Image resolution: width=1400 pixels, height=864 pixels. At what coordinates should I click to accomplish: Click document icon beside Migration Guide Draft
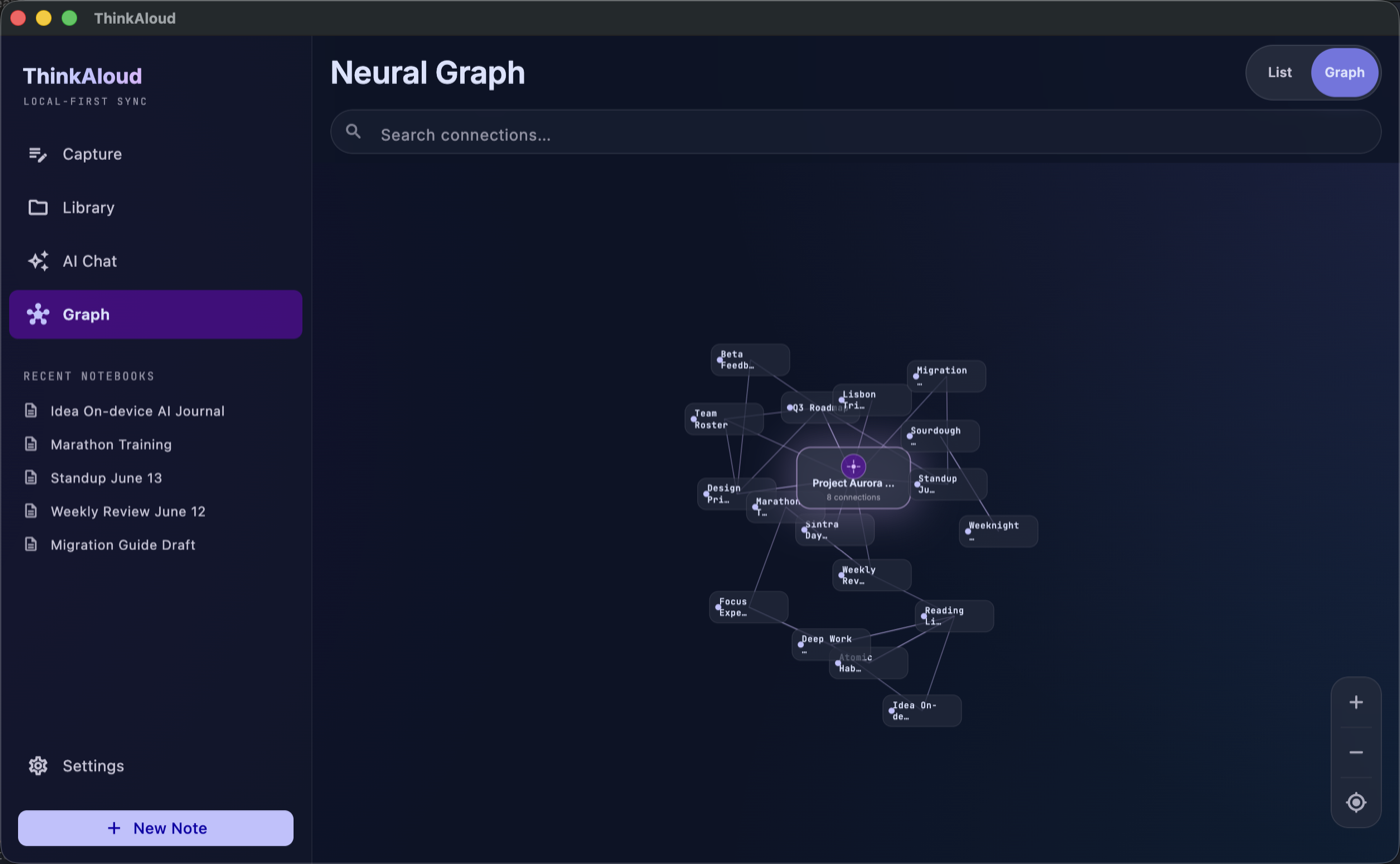coord(32,545)
